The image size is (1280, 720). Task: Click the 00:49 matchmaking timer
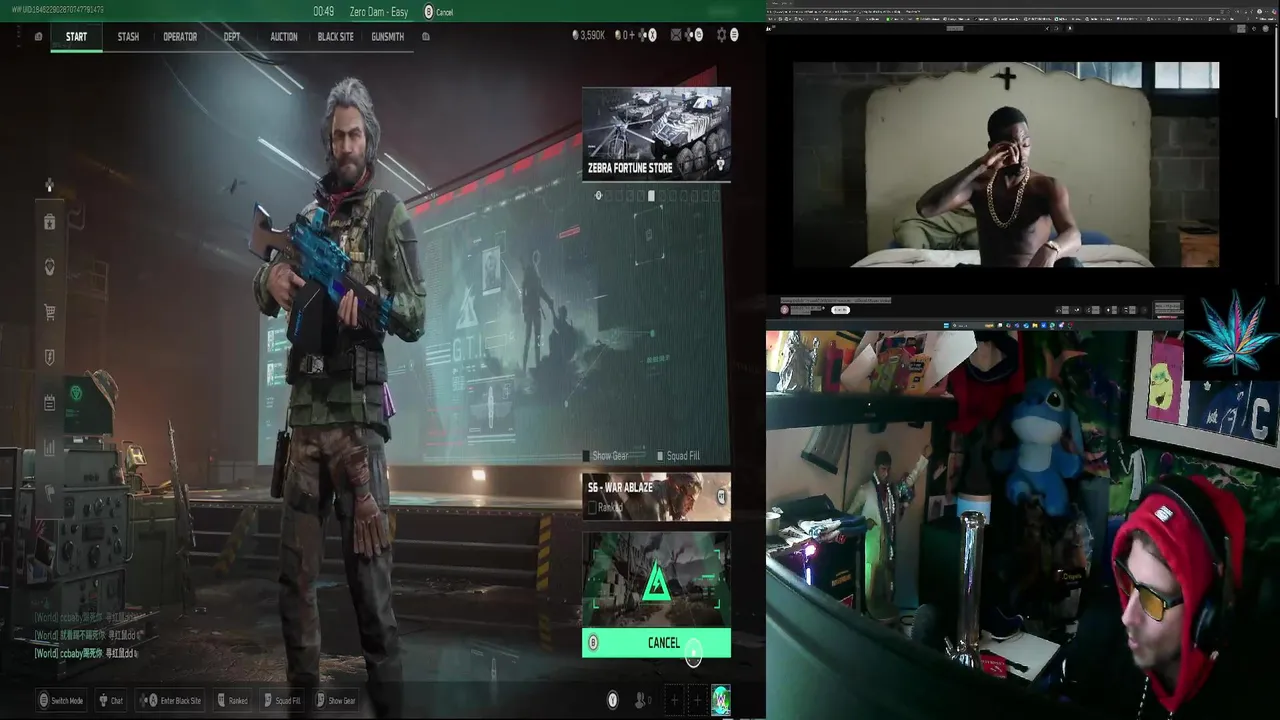(323, 12)
